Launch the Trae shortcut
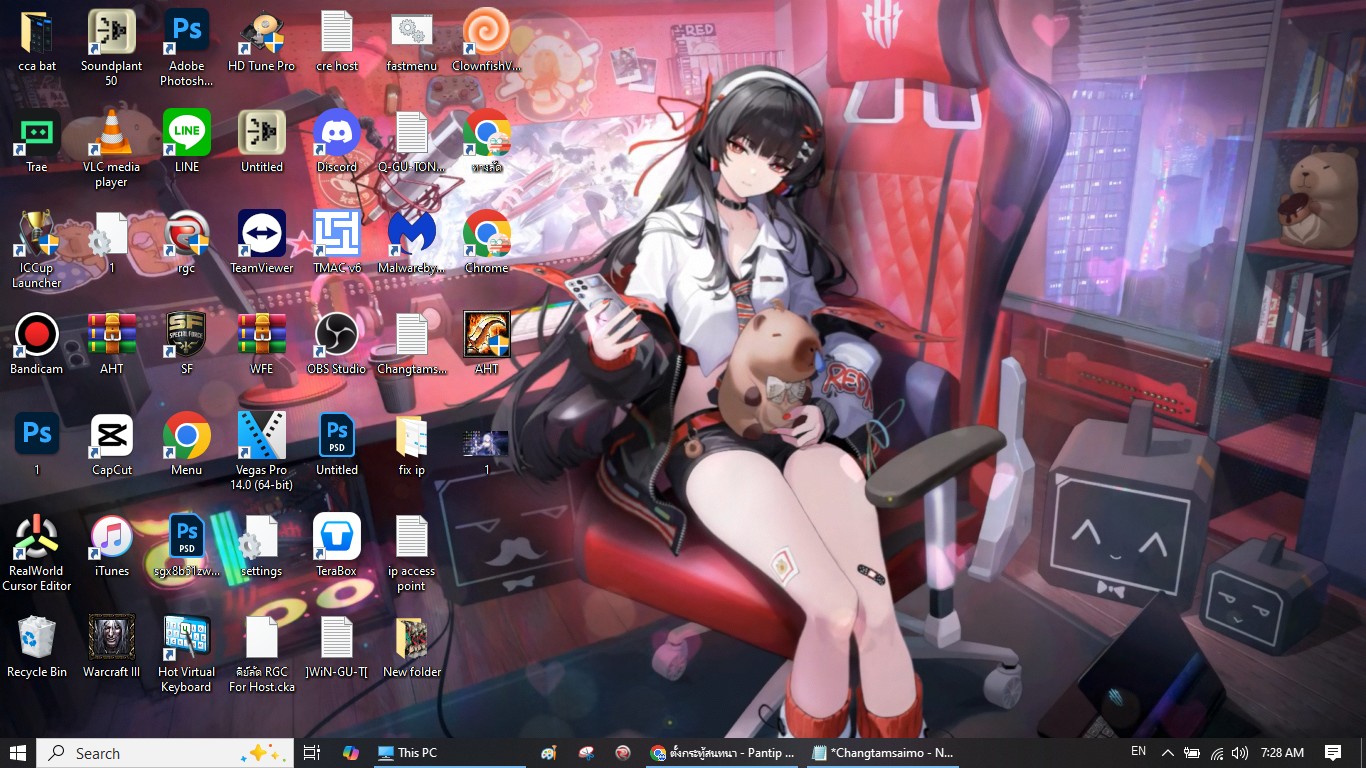 37,142
